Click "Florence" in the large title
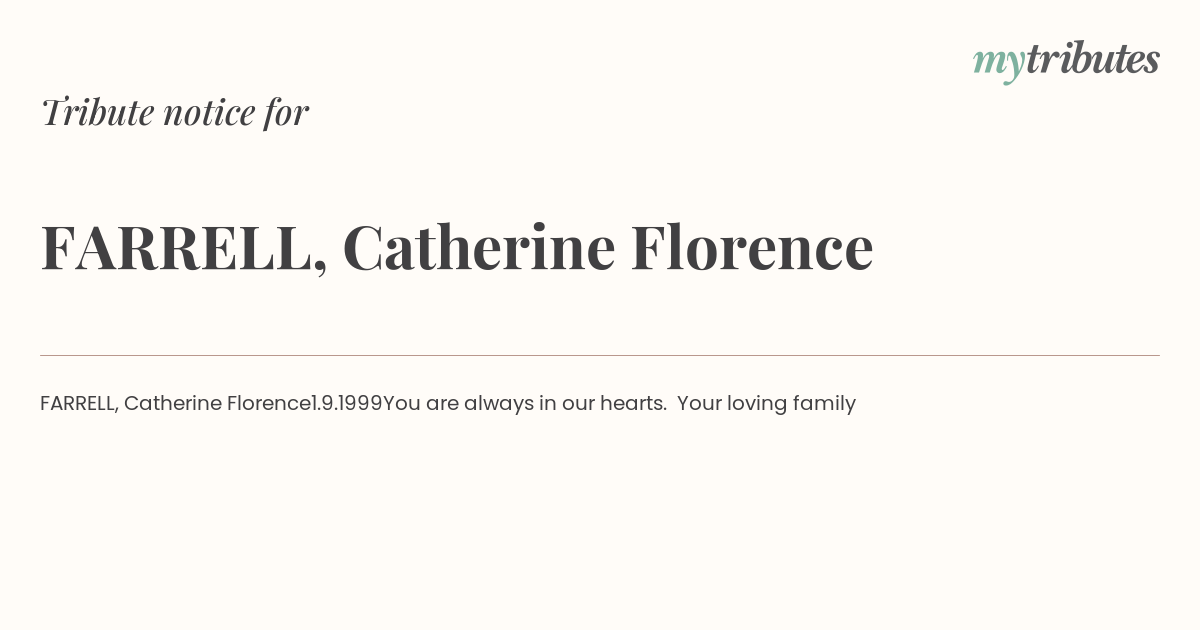 coord(752,247)
